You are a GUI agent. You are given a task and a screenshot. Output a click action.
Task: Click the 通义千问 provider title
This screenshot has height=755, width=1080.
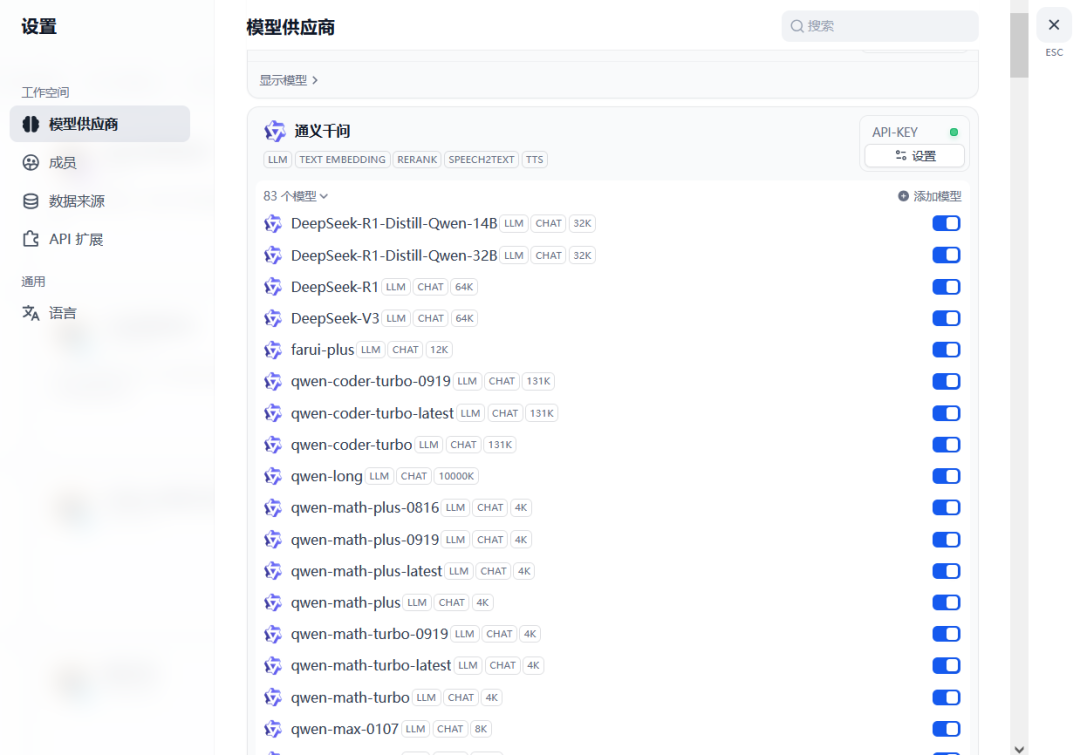pyautogui.click(x=322, y=131)
